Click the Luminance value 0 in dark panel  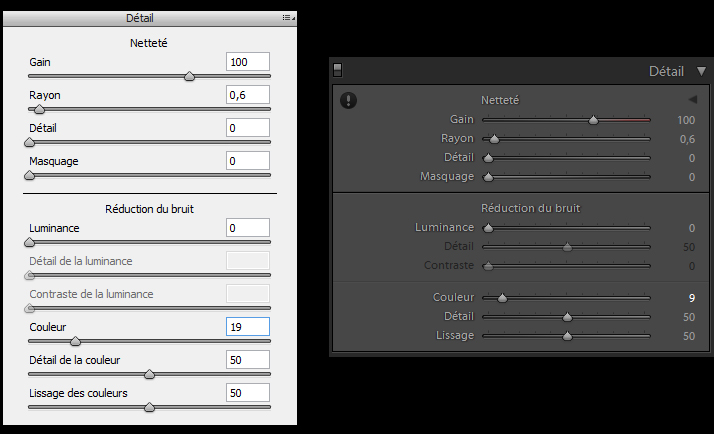(x=692, y=228)
